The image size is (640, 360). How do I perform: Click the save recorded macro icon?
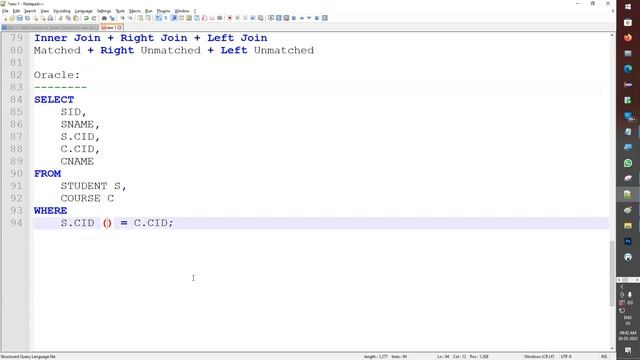click(260, 18)
